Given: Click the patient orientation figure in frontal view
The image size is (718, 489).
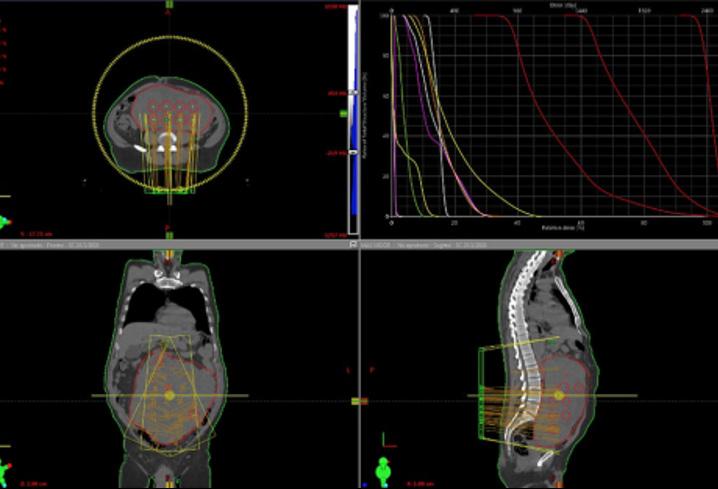Looking at the screenshot, I should point(5,472).
